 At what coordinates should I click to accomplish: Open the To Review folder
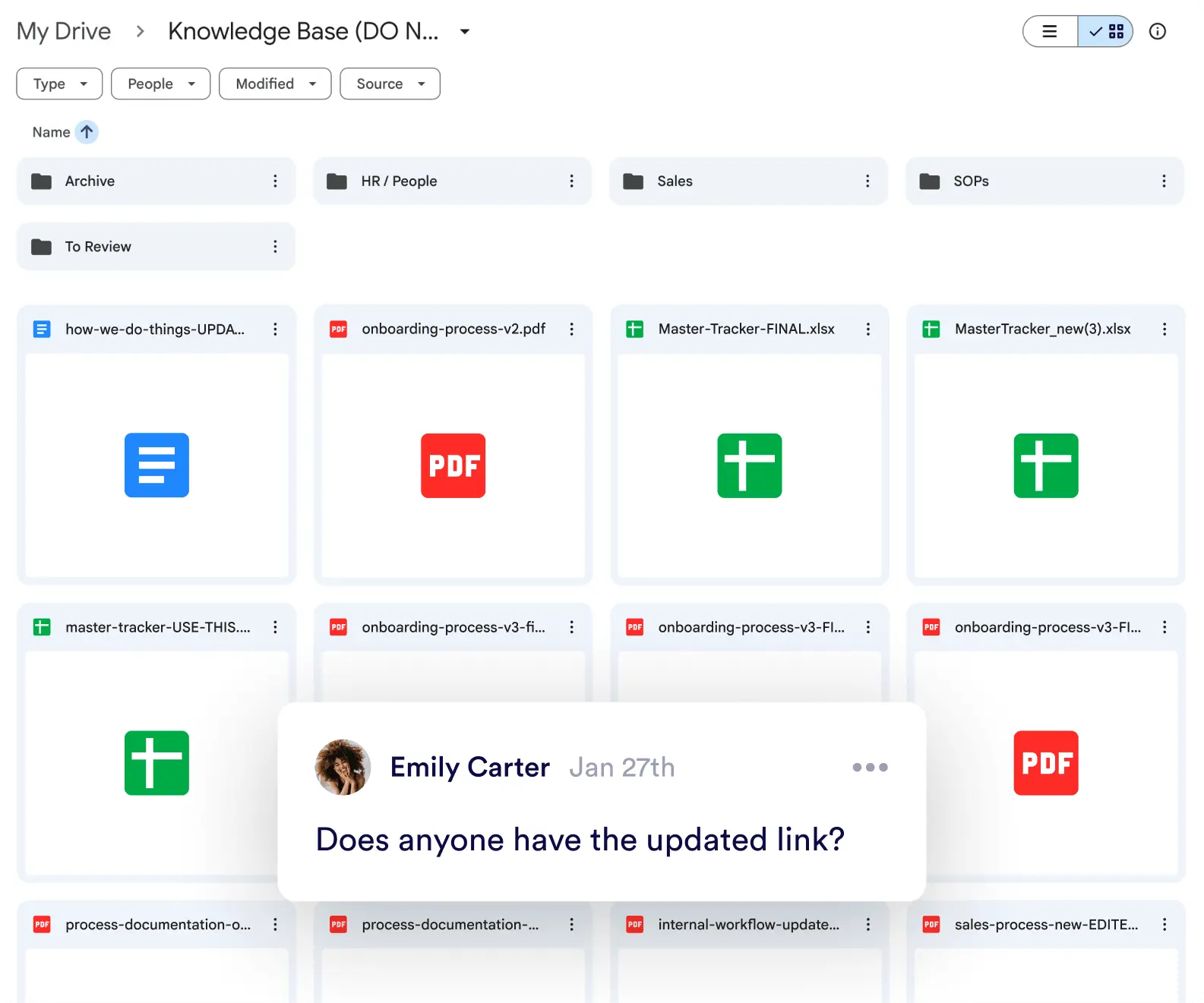pos(156,247)
